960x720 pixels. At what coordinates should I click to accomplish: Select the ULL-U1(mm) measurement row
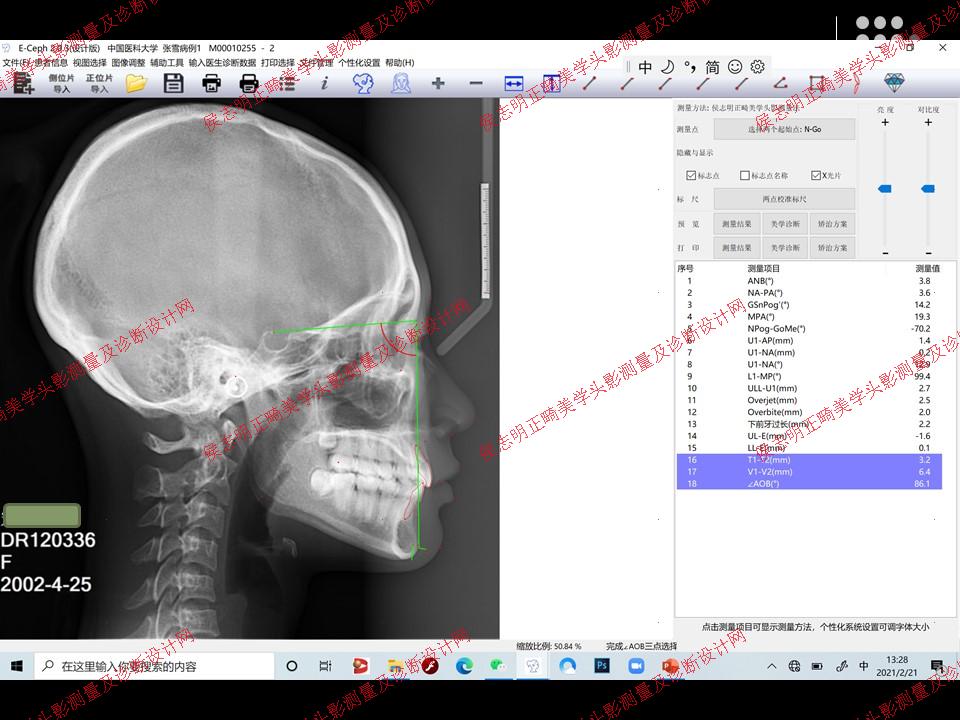(809, 388)
